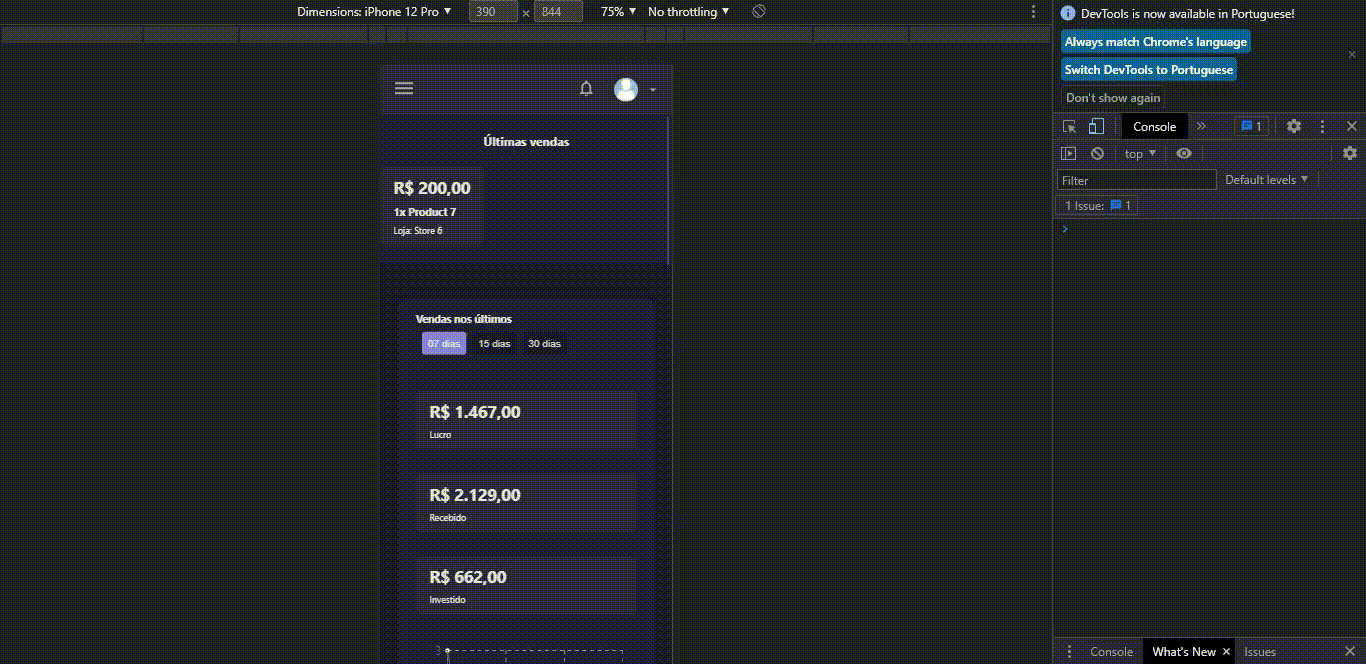The image size is (1366, 664).
Task: Click the console prompt chevron
Action: point(1065,229)
